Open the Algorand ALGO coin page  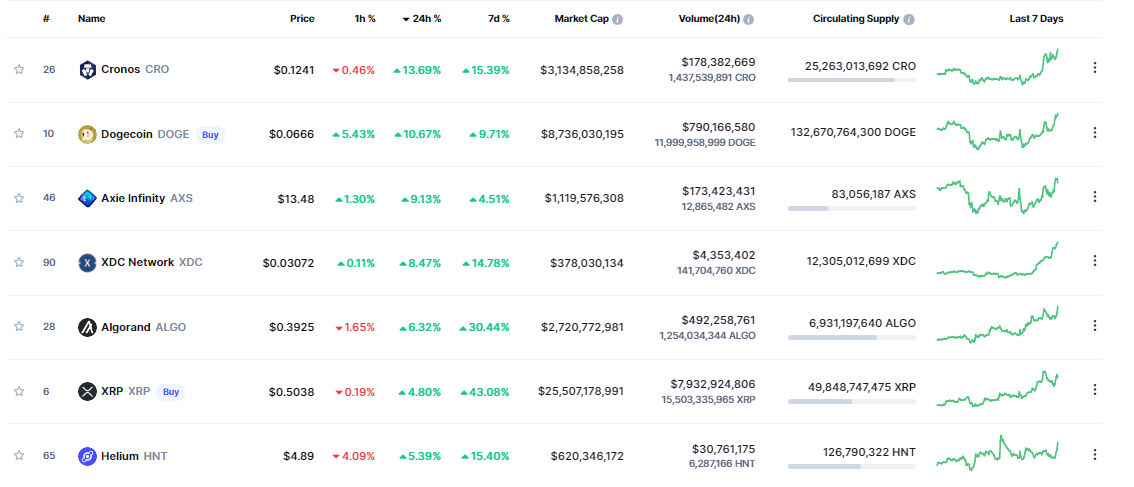coord(143,327)
